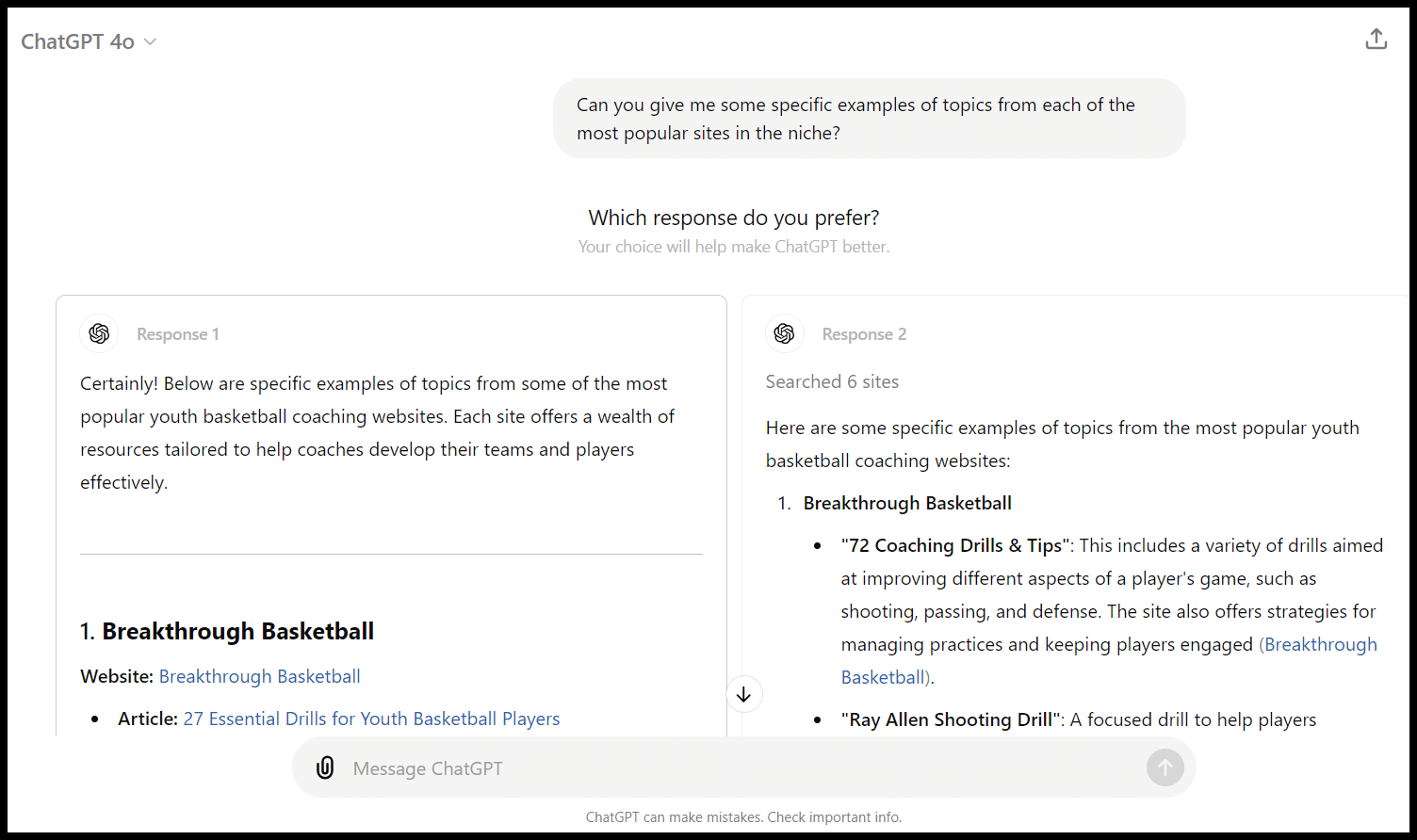Screen dimensions: 1417x840
Task: Click the "Breakthrough Basketball" numbered item in Response 2
Action: click(x=907, y=503)
